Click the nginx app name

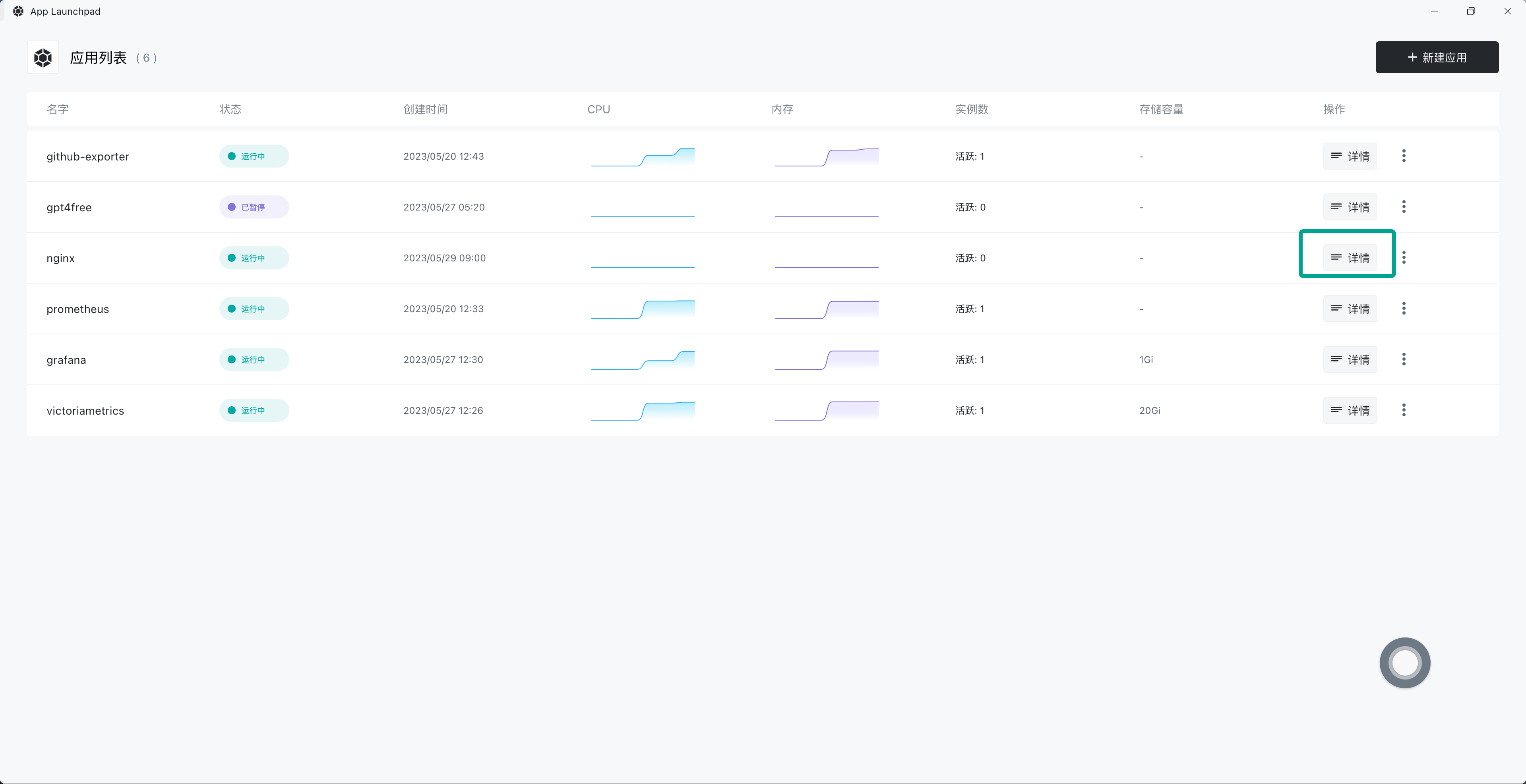tap(60, 258)
